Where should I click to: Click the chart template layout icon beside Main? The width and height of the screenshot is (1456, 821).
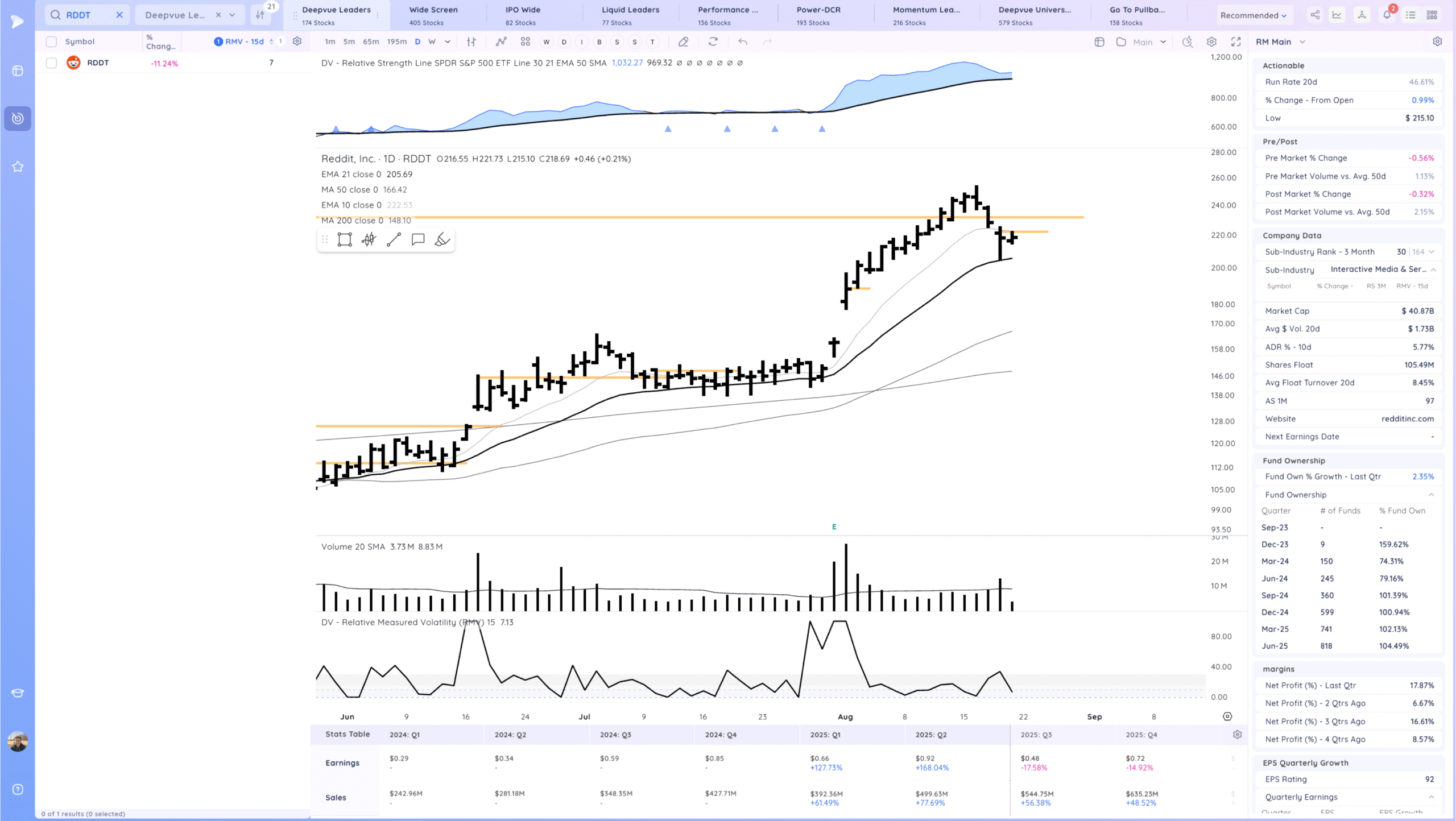tap(1099, 42)
